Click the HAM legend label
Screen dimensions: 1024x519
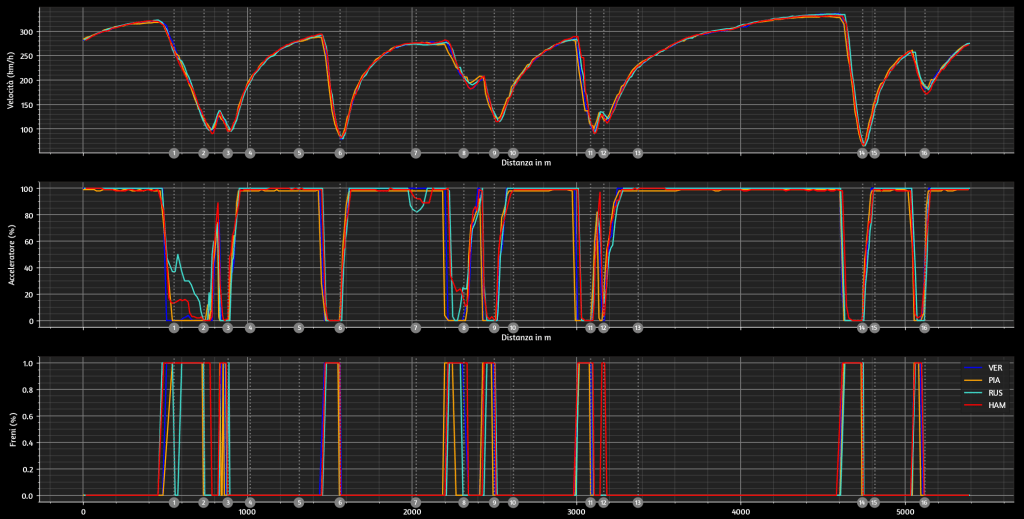tap(997, 405)
